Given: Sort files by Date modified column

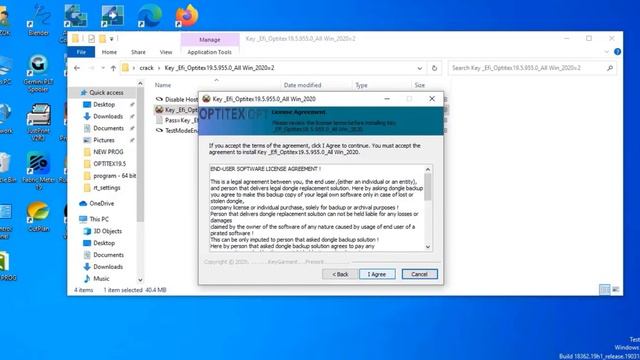Looking at the screenshot, I should pos(302,85).
